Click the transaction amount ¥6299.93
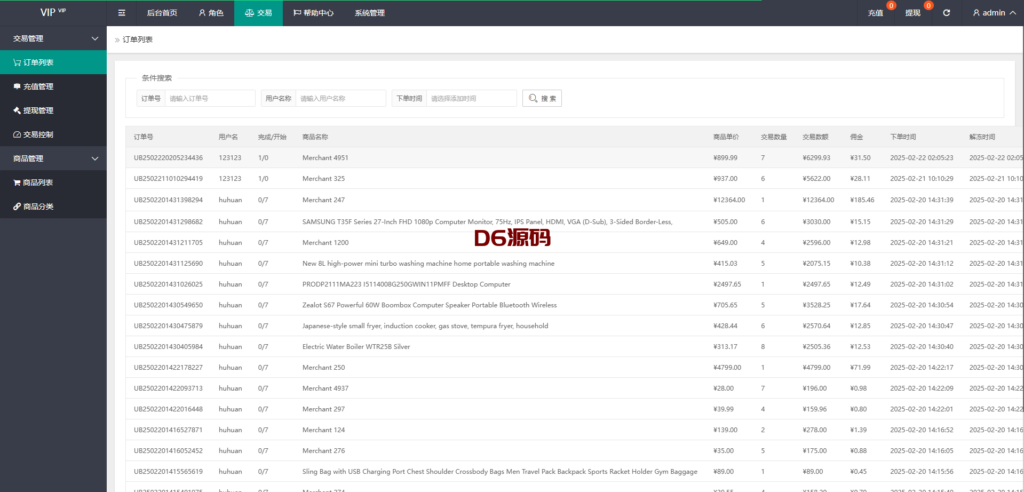Viewport: 1024px width, 492px height. tap(816, 157)
